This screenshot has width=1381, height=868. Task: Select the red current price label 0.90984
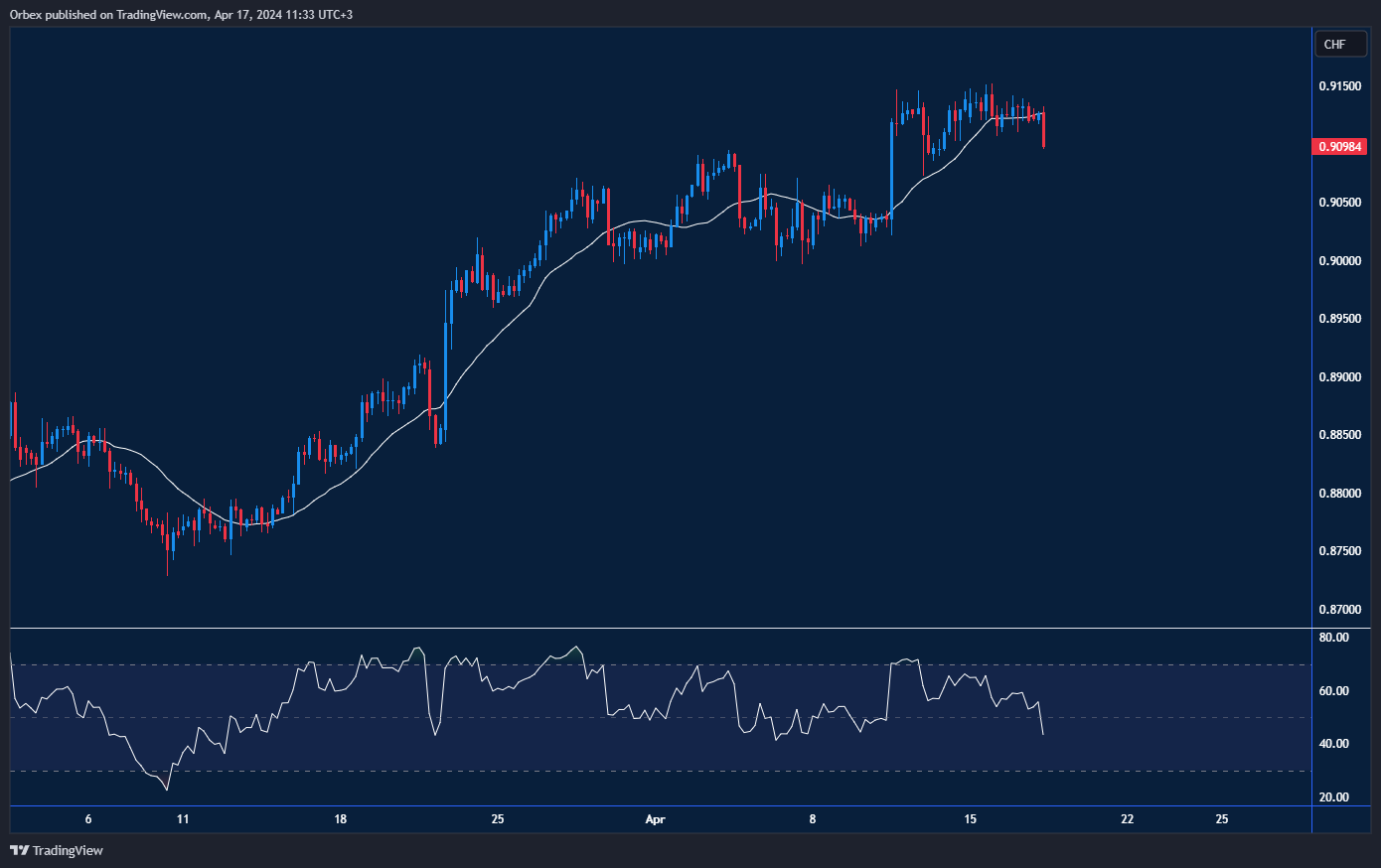point(1338,146)
